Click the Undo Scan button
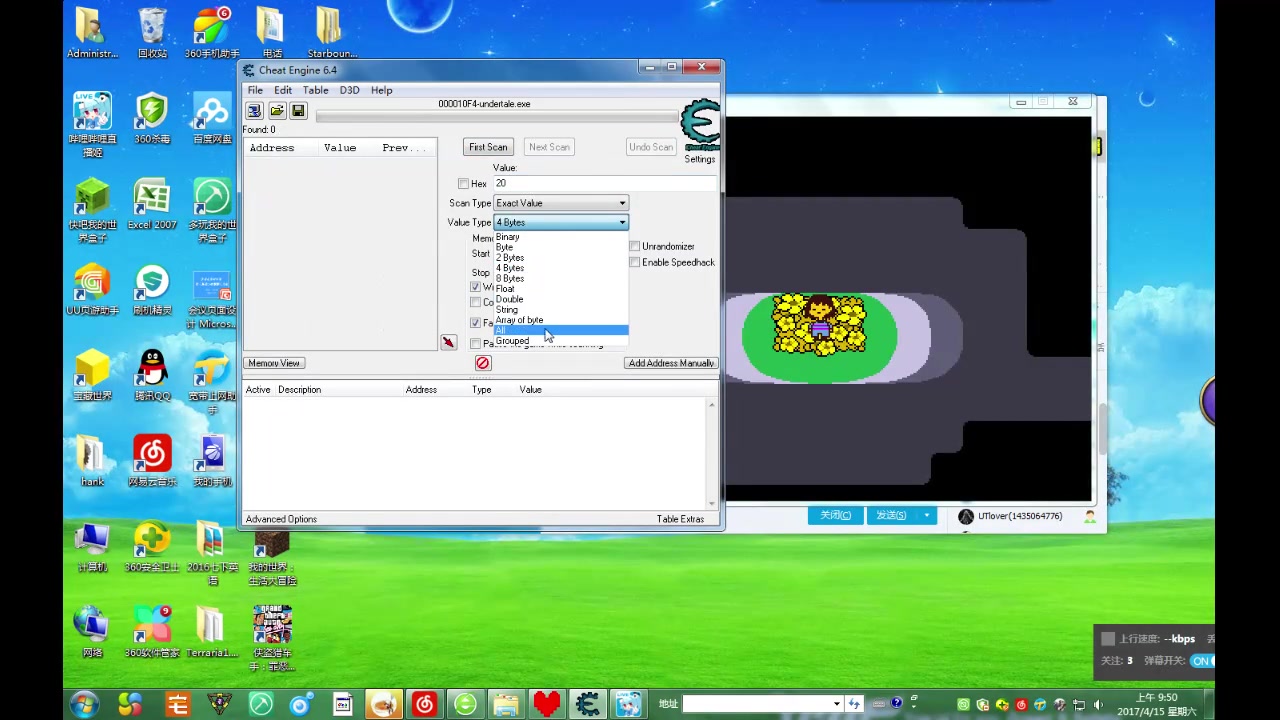The width and height of the screenshot is (1280, 720). pyautogui.click(x=651, y=147)
